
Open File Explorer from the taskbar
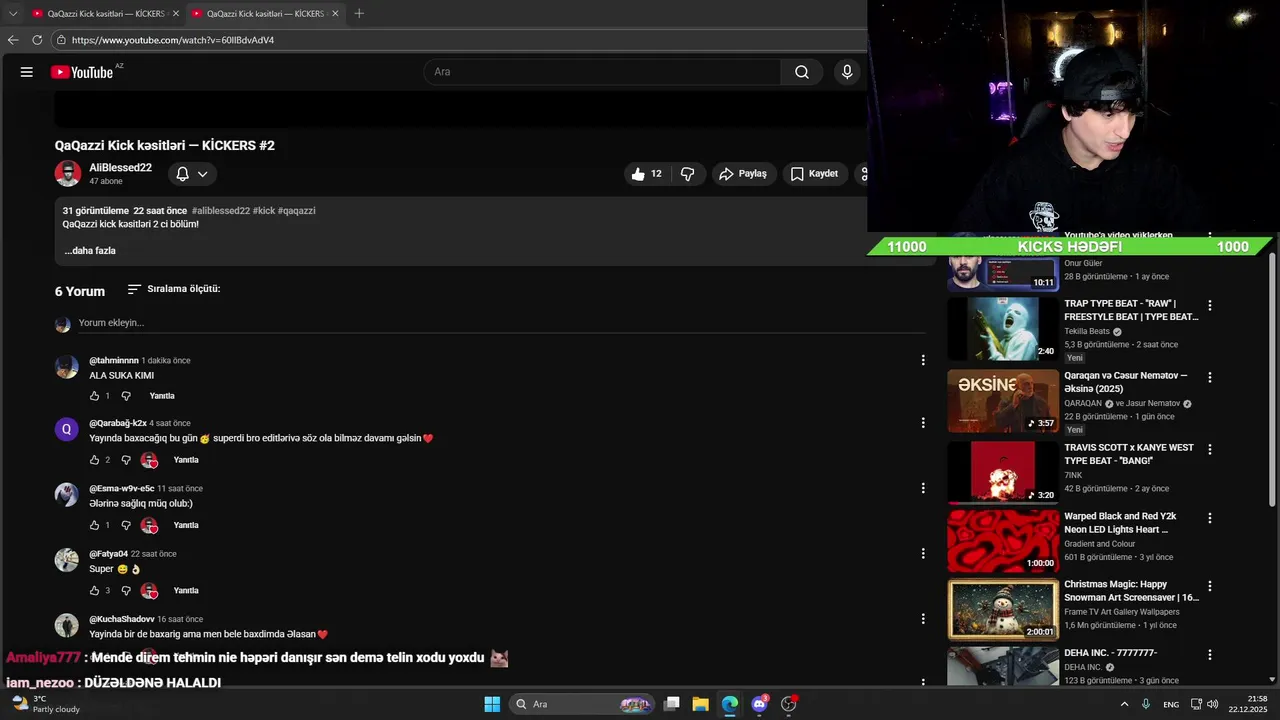(x=700, y=704)
